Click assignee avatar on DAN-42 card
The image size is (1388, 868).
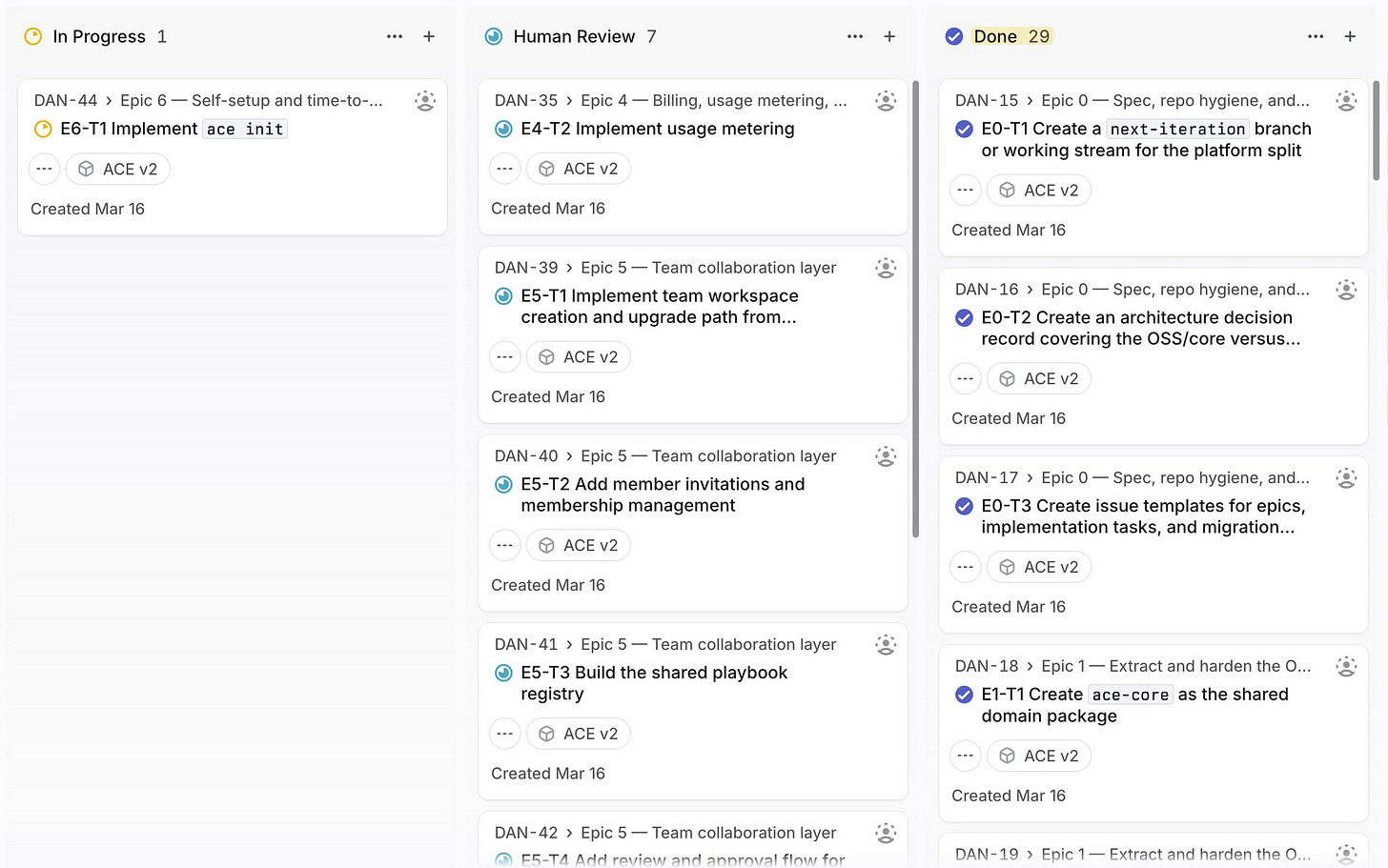[886, 834]
